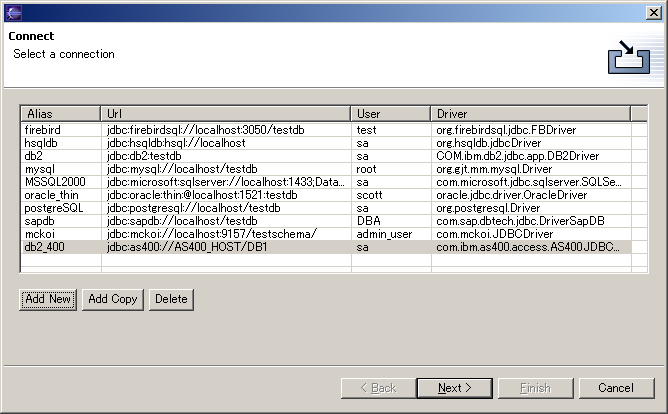Click the jdbc:hsqldb:hsql://localhost url cell
This screenshot has width=668, height=414.
(x=176, y=143)
